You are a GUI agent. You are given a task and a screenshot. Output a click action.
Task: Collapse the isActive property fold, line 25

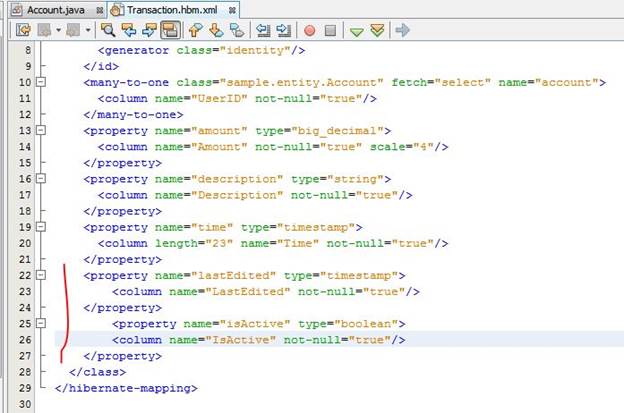tap(41, 323)
